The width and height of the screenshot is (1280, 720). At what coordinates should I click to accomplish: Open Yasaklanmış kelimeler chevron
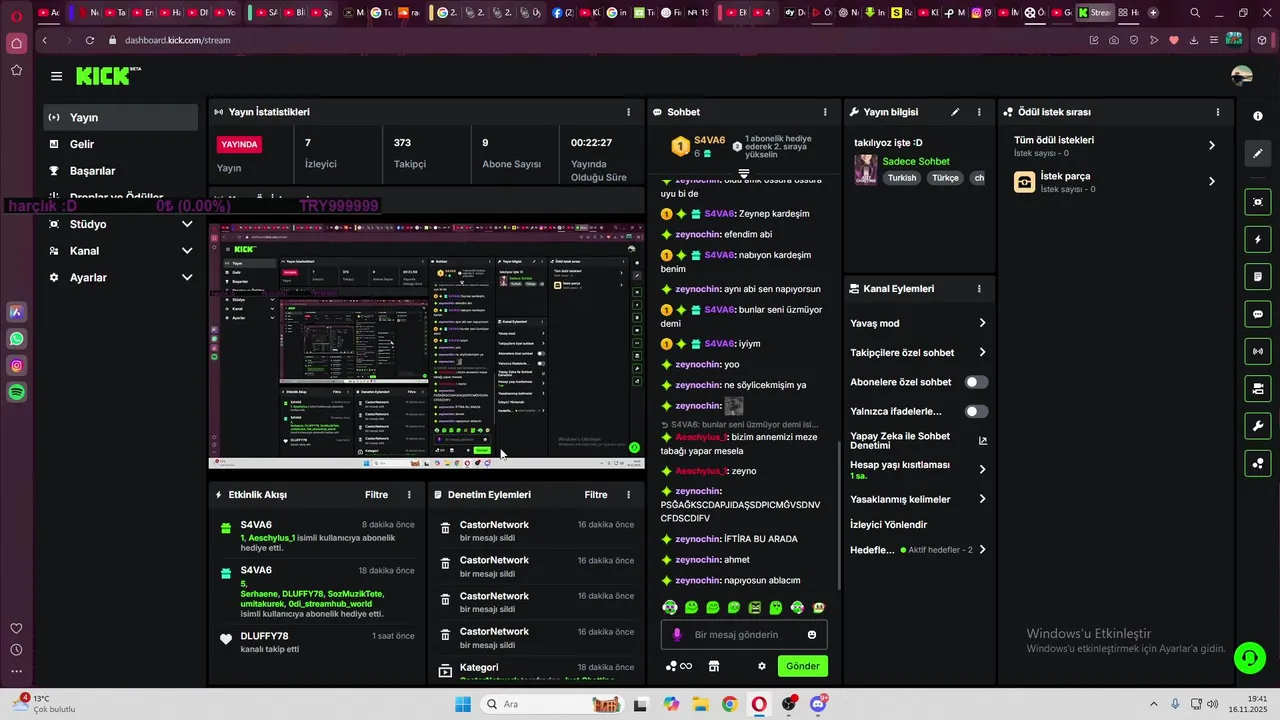pos(982,499)
